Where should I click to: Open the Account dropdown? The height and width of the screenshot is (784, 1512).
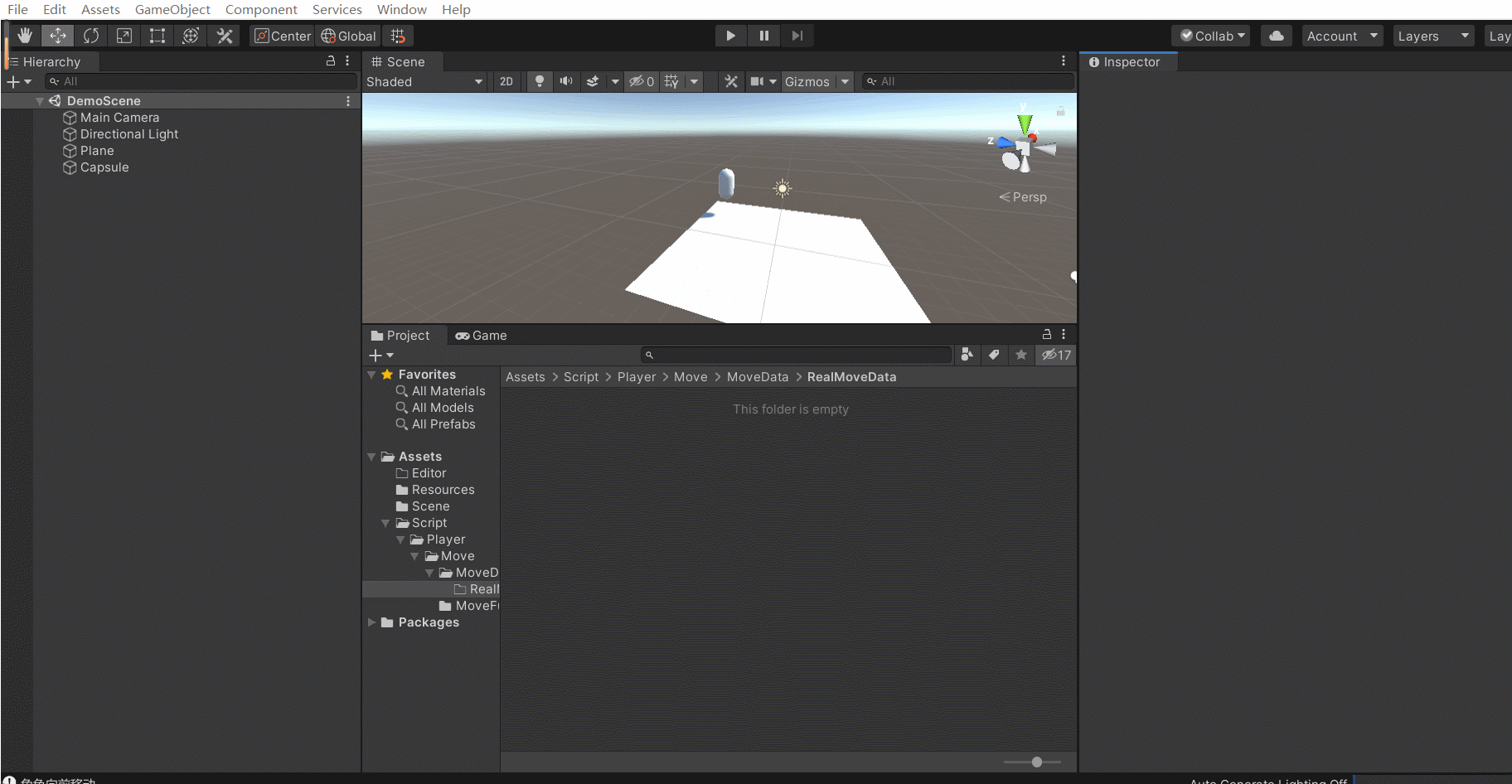click(x=1342, y=36)
